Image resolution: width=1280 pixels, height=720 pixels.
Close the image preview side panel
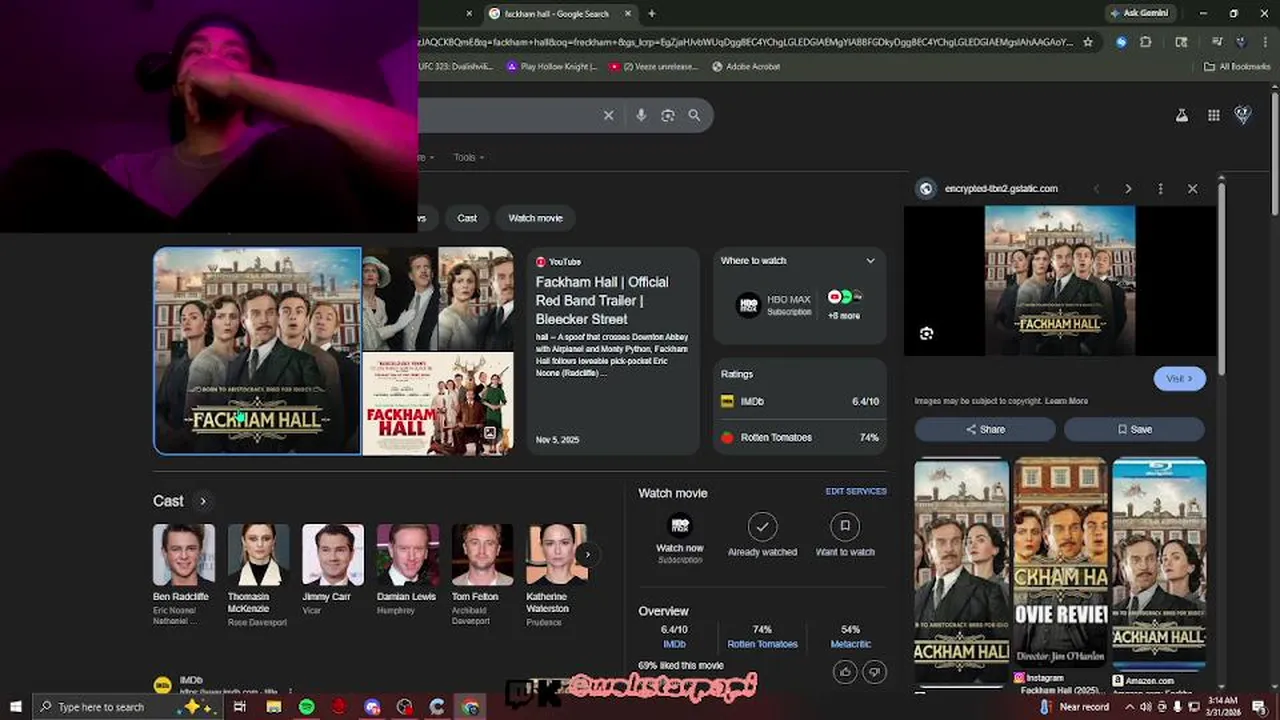pos(1192,188)
